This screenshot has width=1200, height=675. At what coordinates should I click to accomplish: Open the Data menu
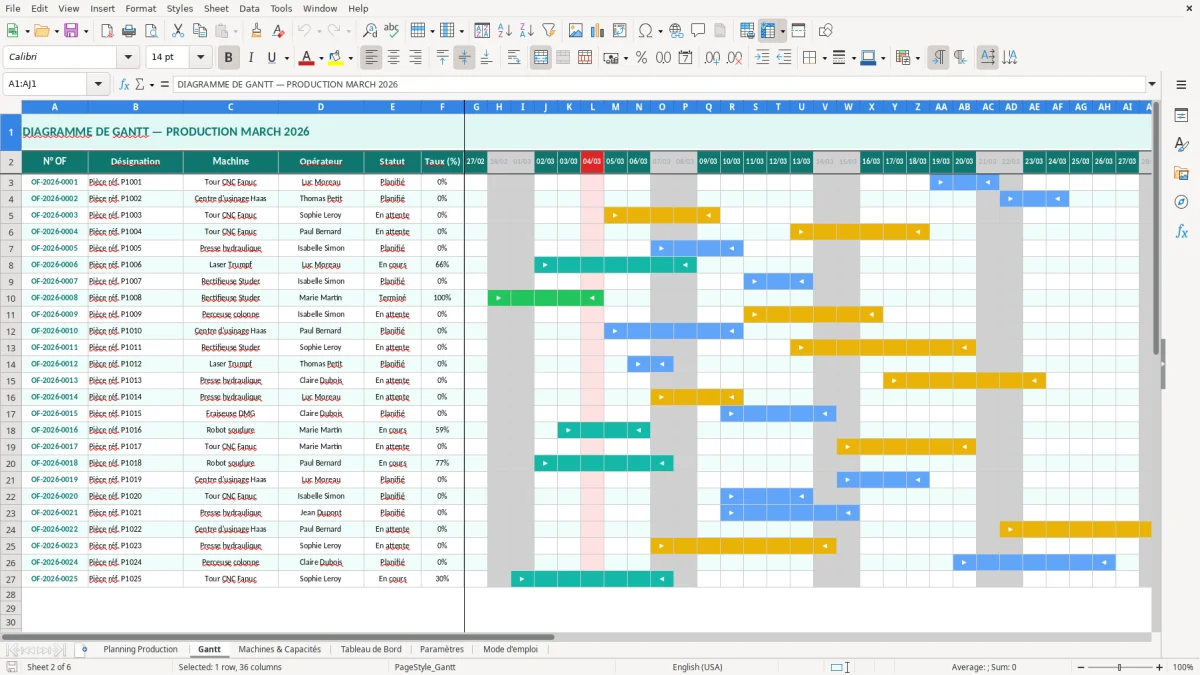[249, 8]
